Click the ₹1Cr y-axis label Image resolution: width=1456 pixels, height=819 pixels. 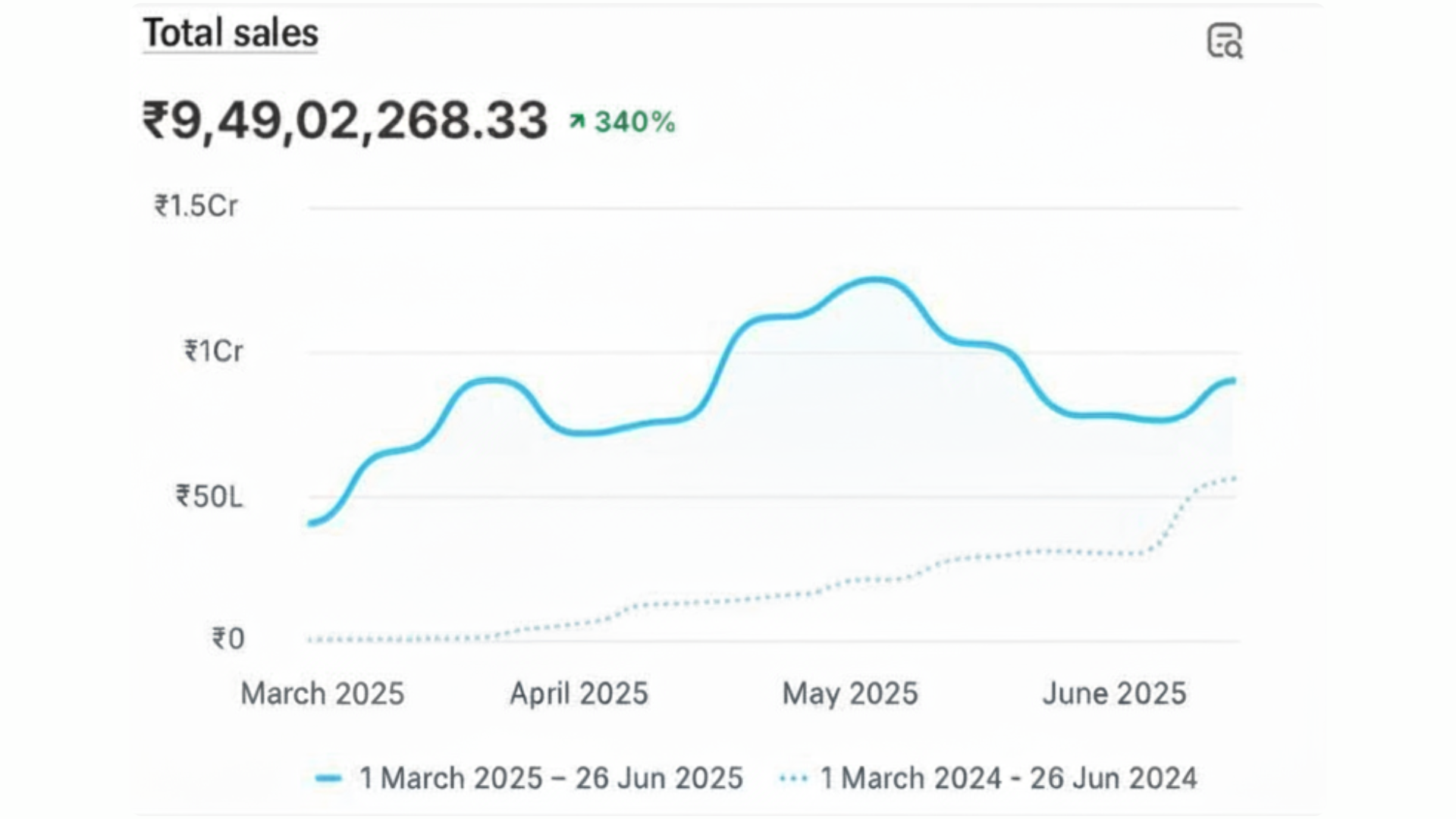coord(213,351)
